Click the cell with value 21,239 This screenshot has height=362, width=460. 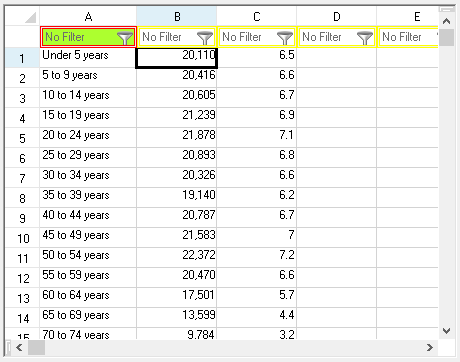(177, 118)
